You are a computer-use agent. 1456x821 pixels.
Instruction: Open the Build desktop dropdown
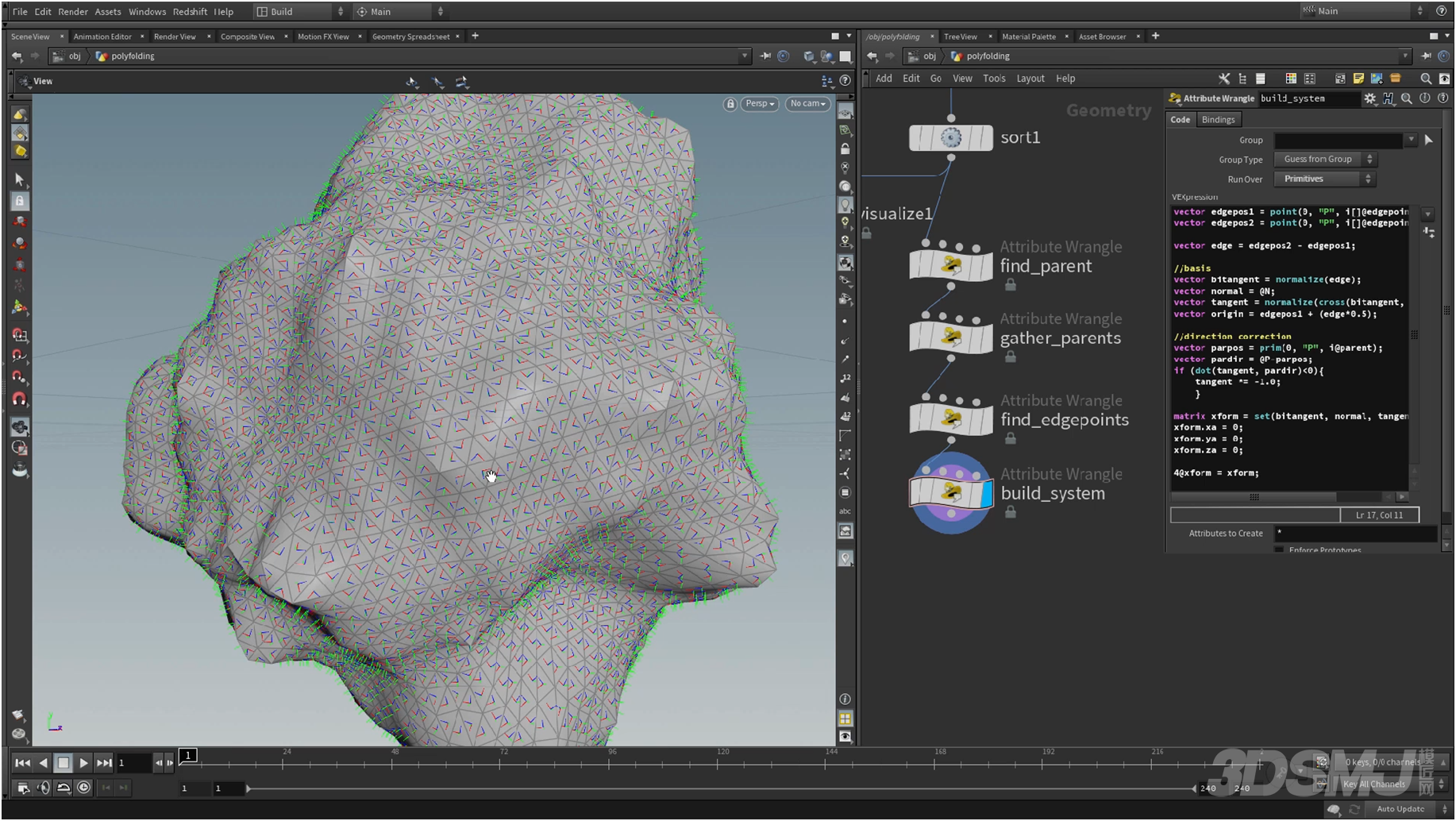click(300, 12)
